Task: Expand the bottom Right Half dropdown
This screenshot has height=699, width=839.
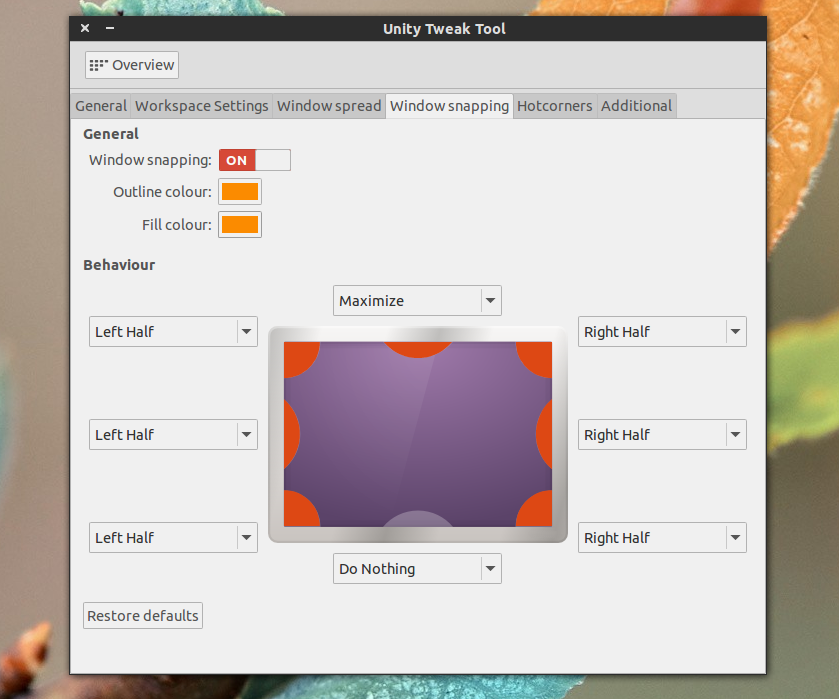Action: point(662,537)
